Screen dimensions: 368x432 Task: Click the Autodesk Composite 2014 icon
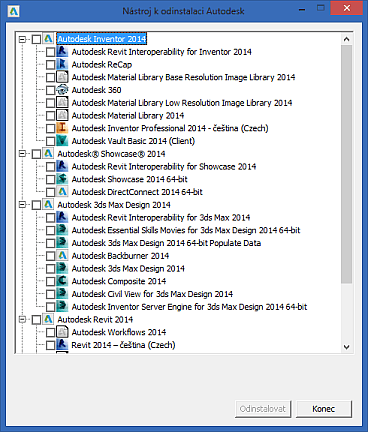coord(62,281)
